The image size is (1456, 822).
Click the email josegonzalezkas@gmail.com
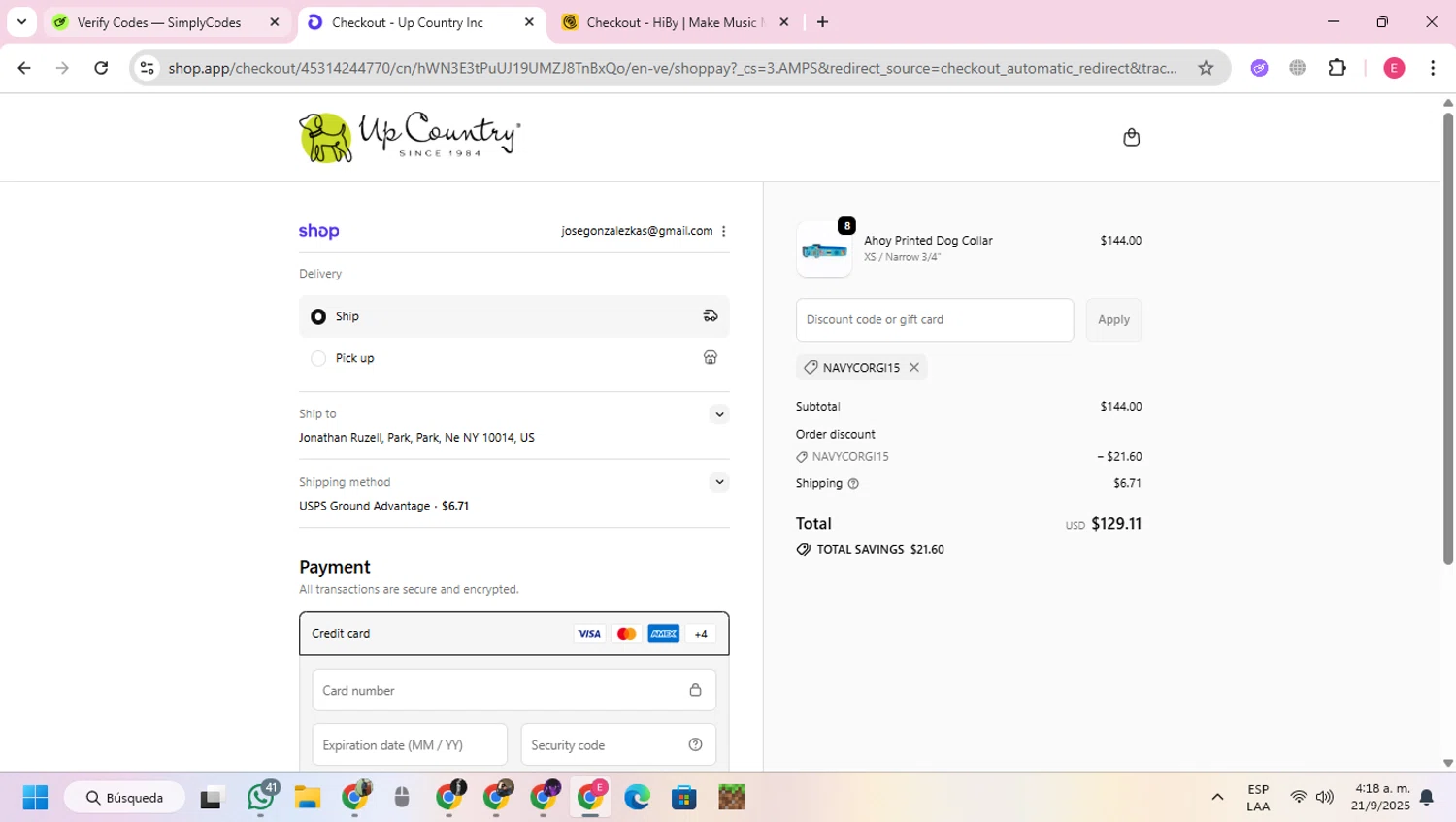(637, 231)
